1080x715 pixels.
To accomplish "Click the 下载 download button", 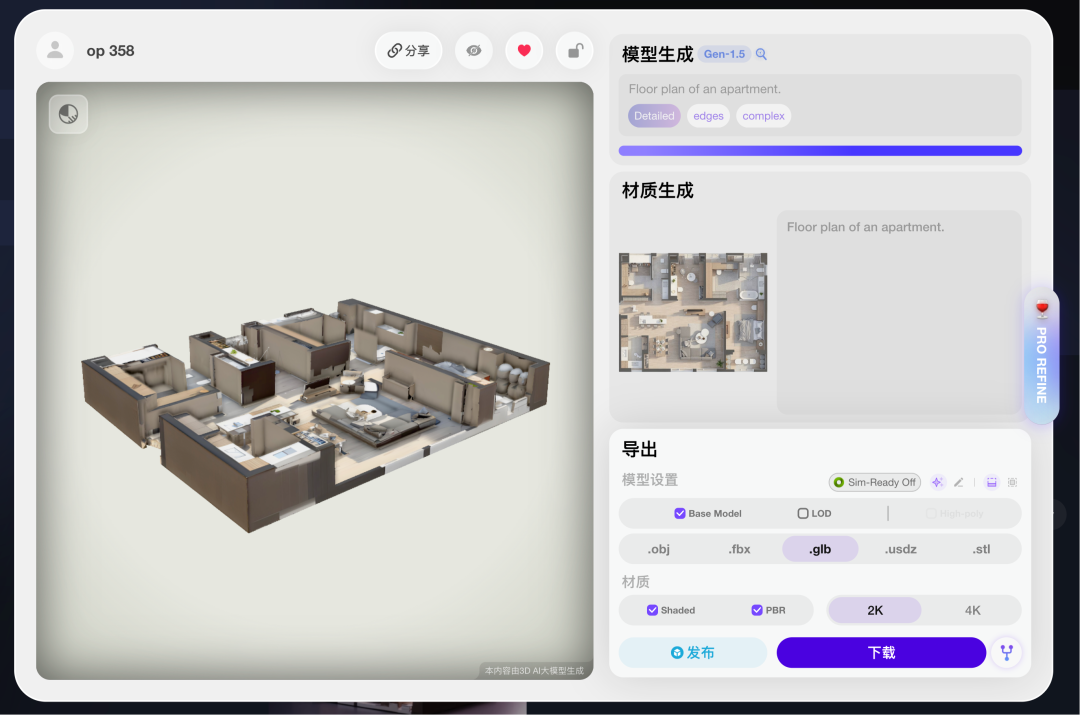I will point(882,652).
